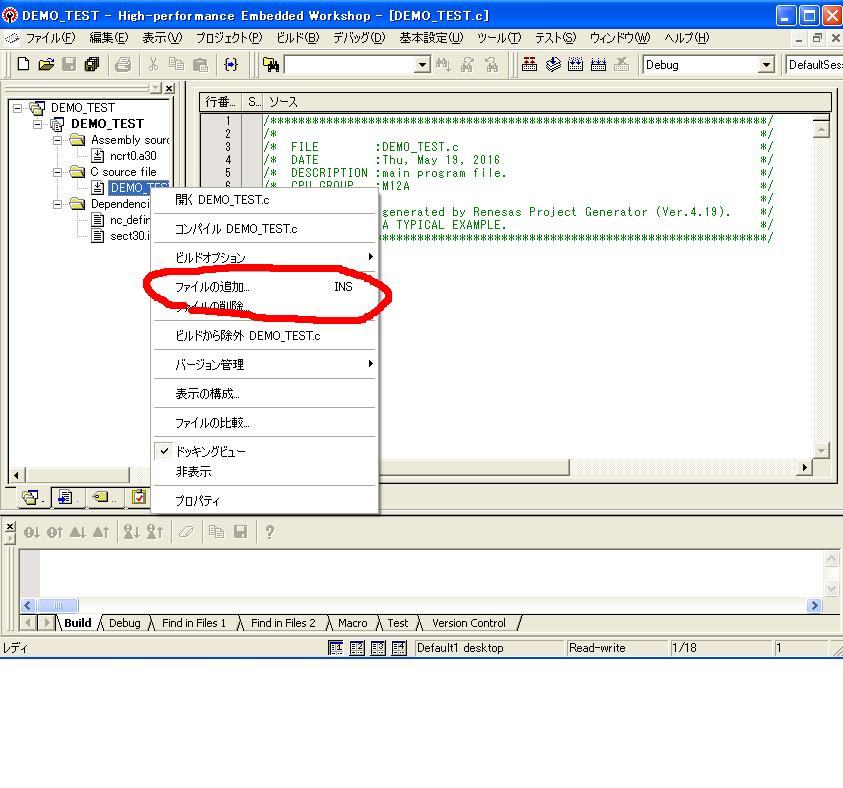This screenshot has width=843, height=788.
Task: Click the matching braces toolbar icon
Action: [x=232, y=65]
